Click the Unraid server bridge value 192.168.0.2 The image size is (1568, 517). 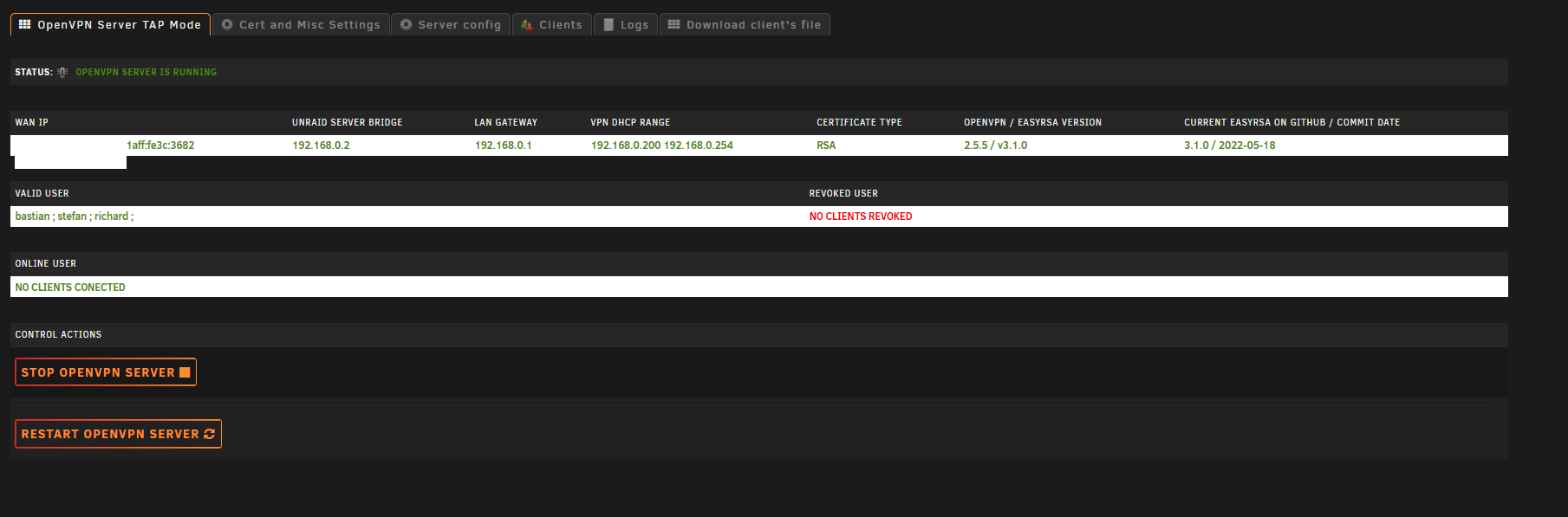tap(321, 145)
